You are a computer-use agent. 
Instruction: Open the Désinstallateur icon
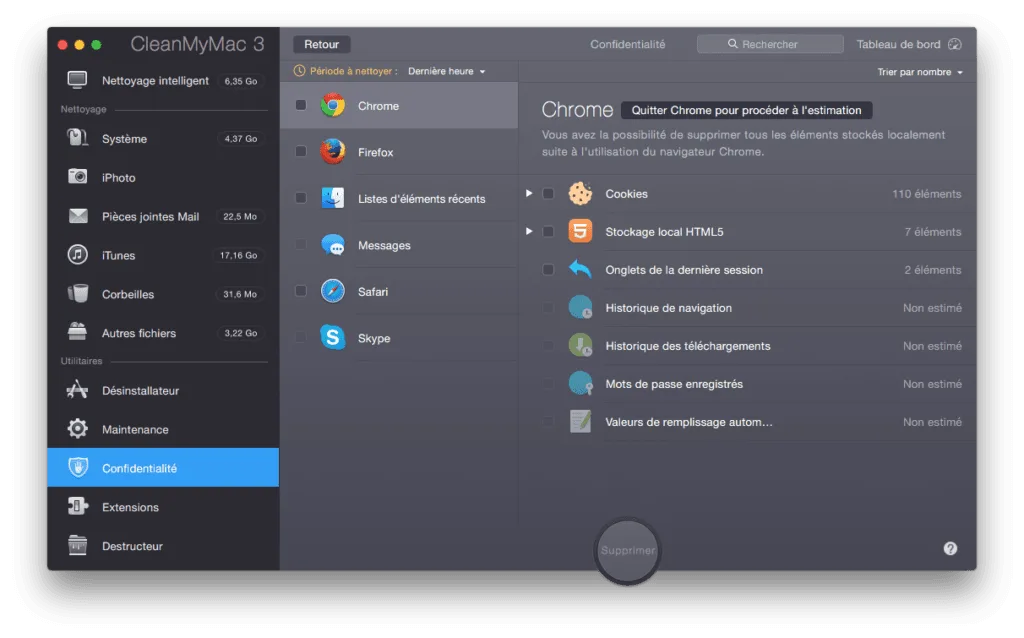point(77,390)
